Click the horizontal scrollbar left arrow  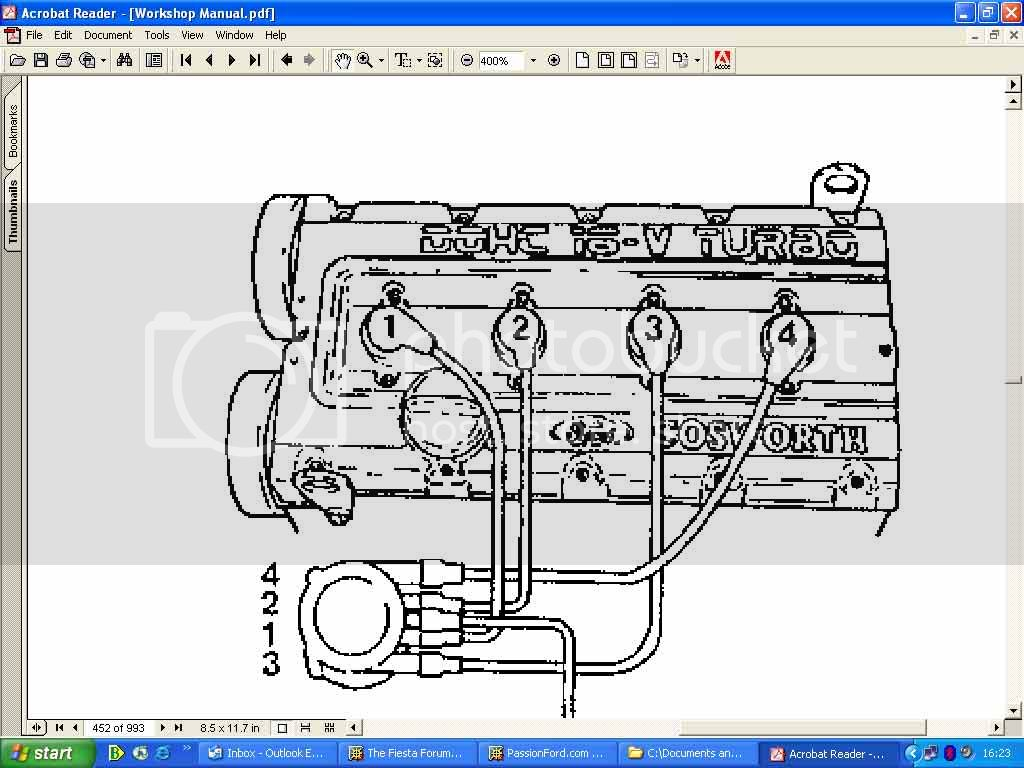[353, 728]
